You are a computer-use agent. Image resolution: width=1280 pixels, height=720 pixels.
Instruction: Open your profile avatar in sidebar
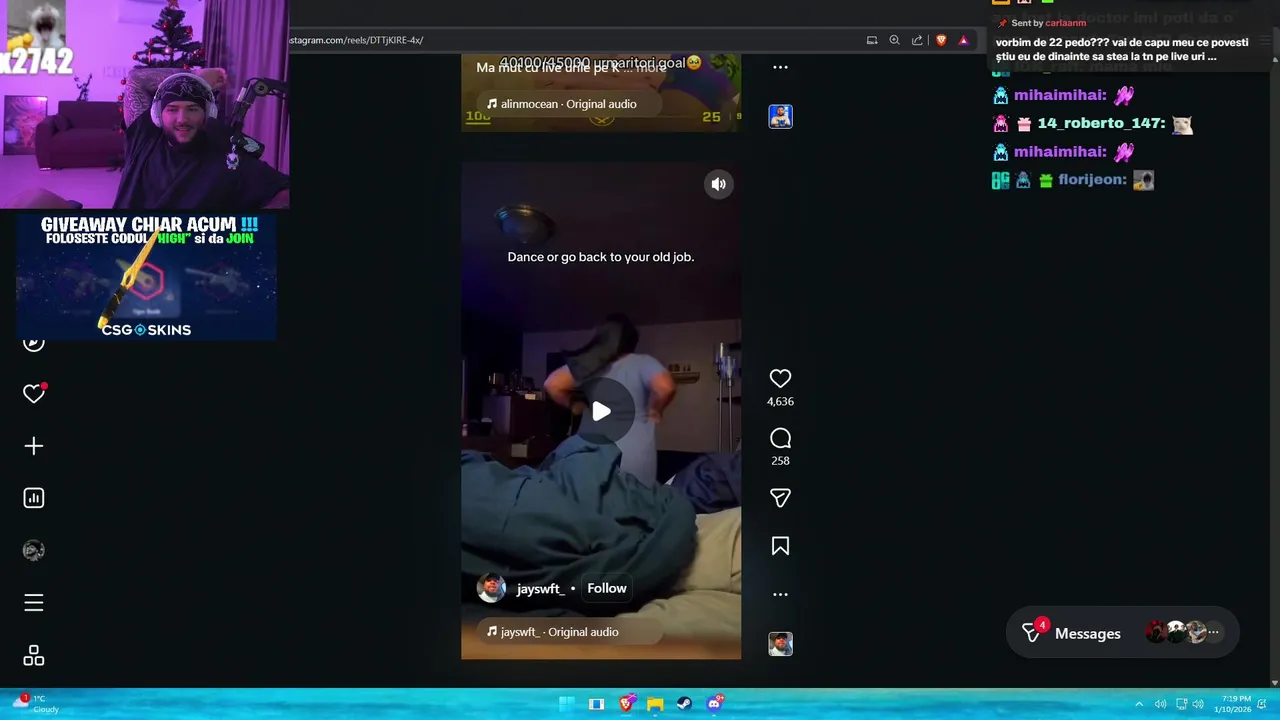(34, 550)
